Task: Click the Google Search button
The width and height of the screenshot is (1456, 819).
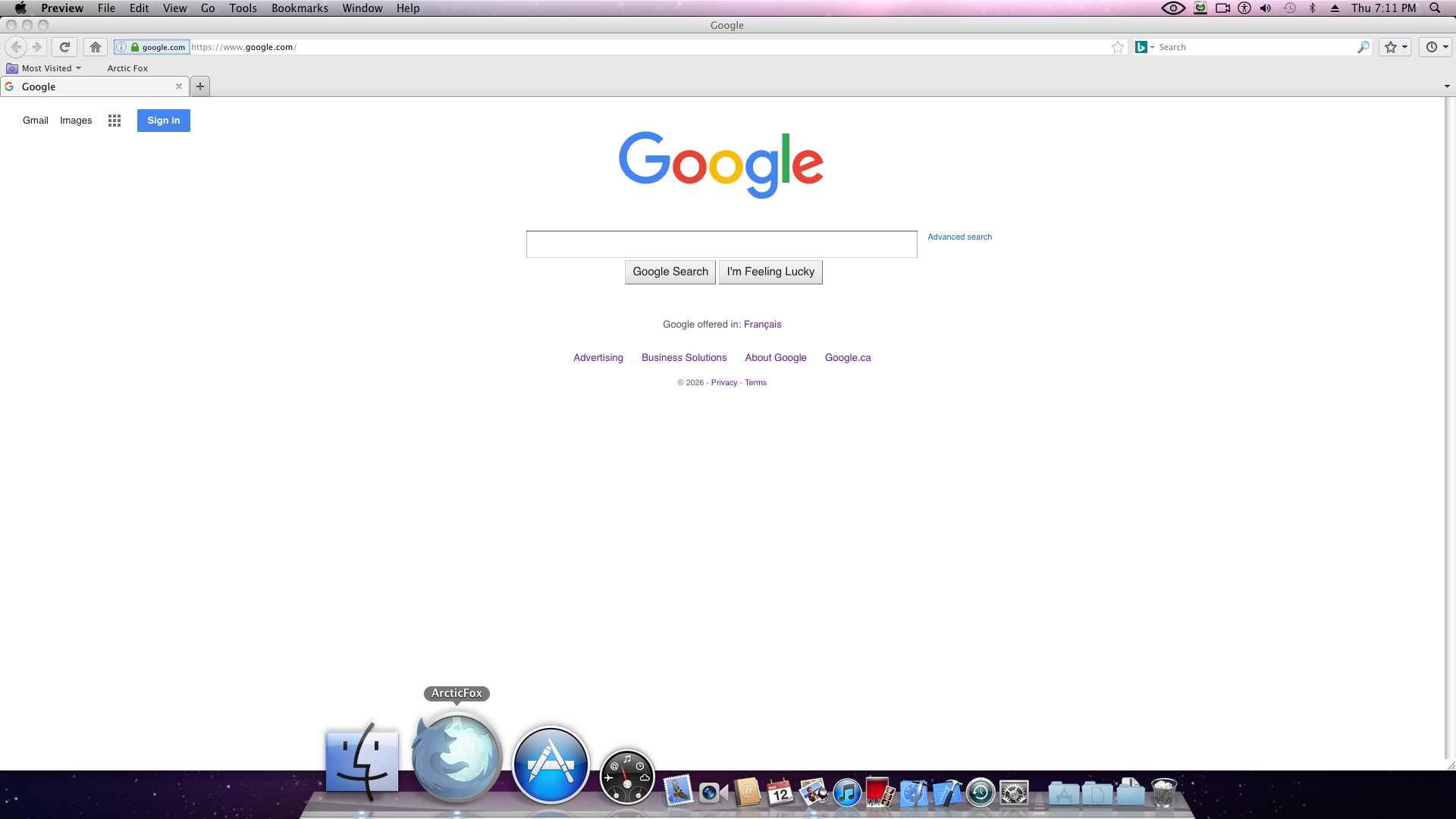Action: [x=670, y=271]
